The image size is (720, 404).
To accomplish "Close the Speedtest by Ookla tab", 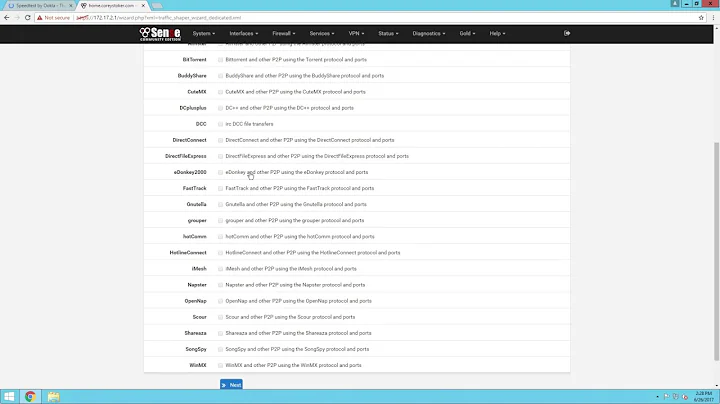I will (71, 6).
